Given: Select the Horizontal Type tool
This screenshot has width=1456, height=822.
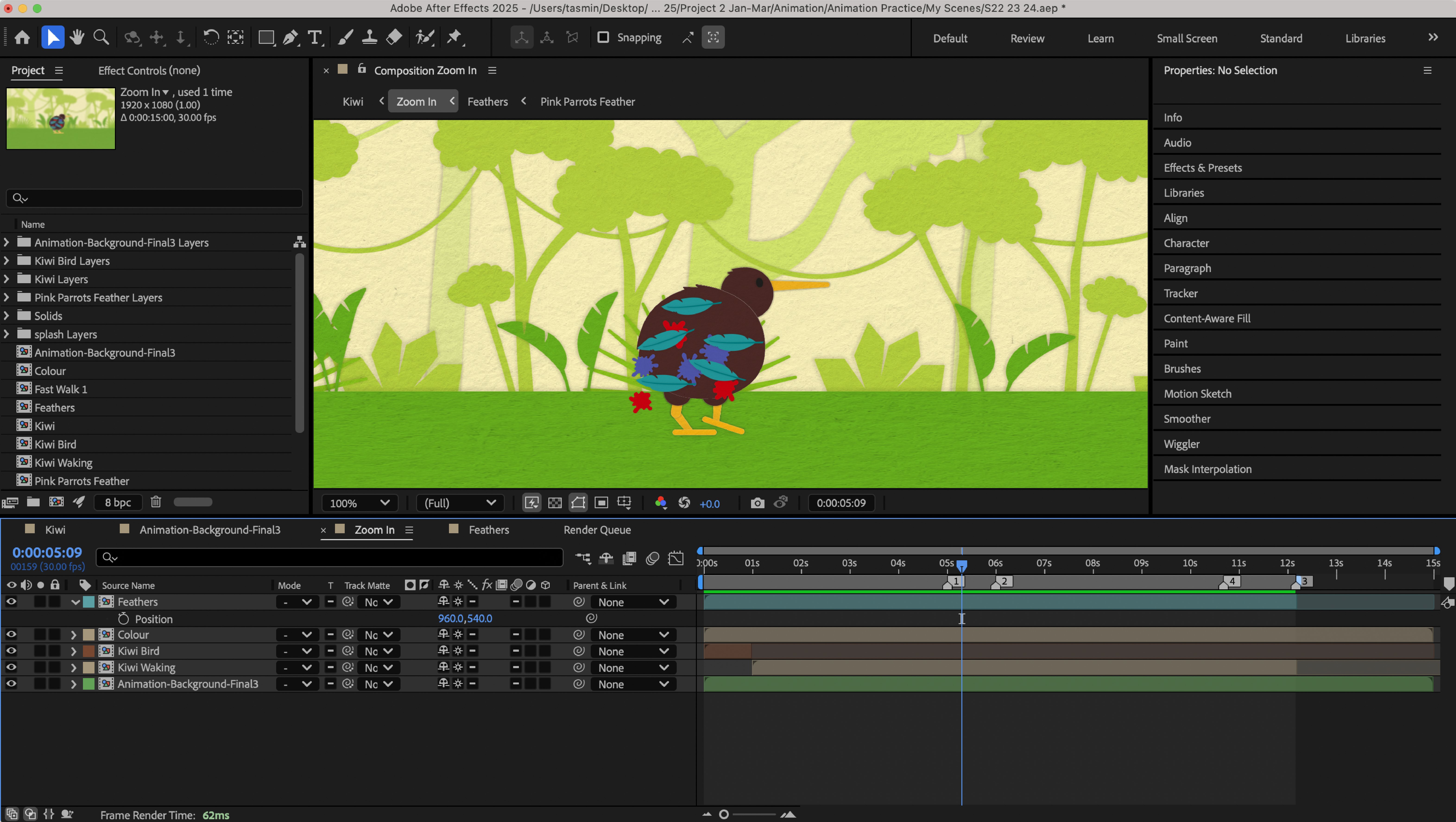Looking at the screenshot, I should point(315,38).
